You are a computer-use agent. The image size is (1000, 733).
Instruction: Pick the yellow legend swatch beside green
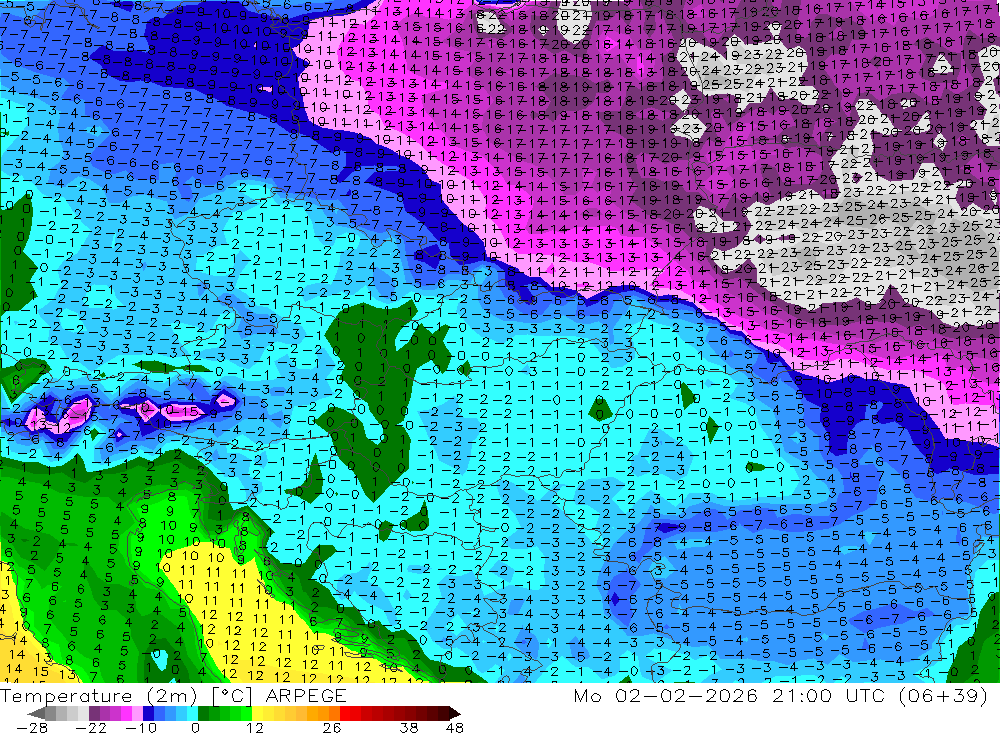pyautogui.click(x=257, y=713)
